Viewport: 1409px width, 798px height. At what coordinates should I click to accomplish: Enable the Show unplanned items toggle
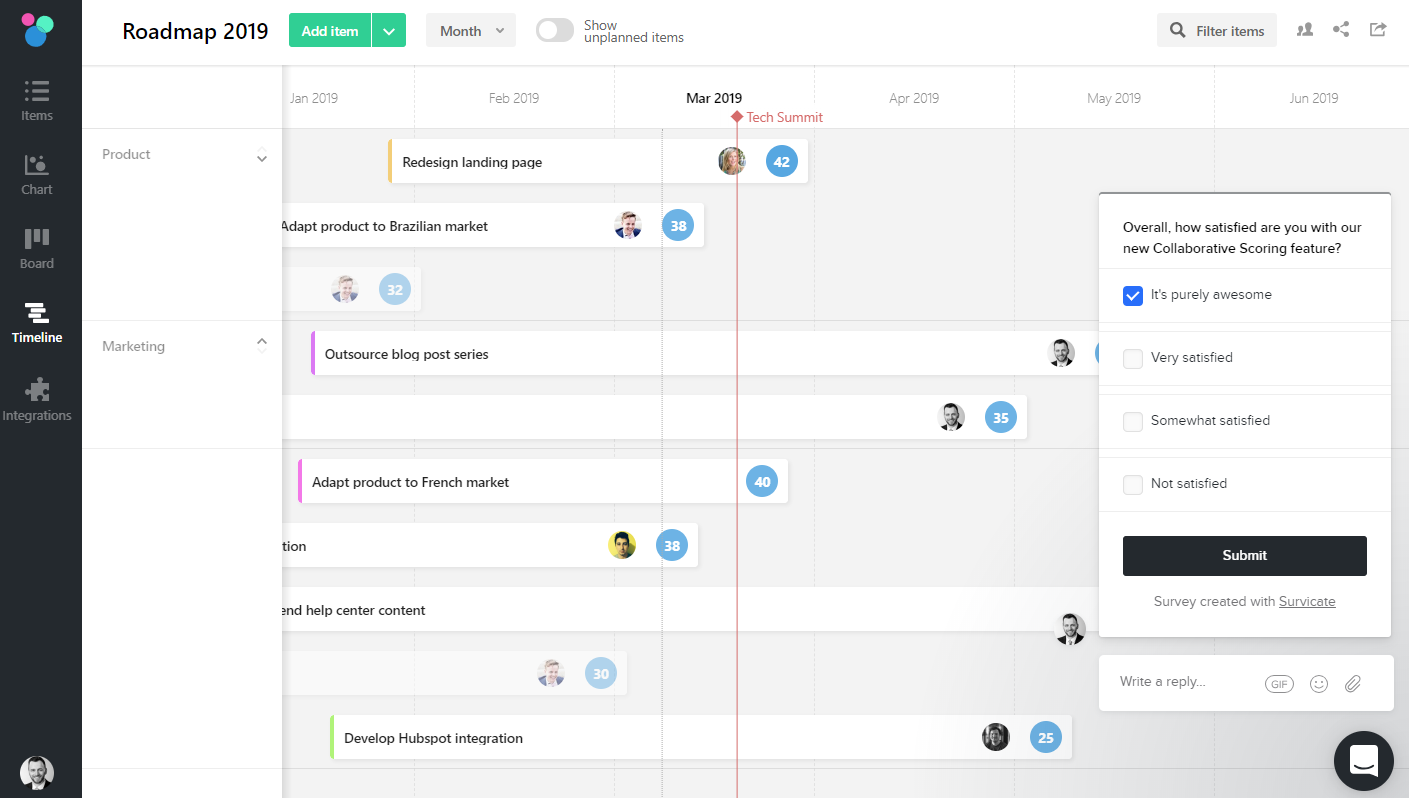(x=554, y=30)
